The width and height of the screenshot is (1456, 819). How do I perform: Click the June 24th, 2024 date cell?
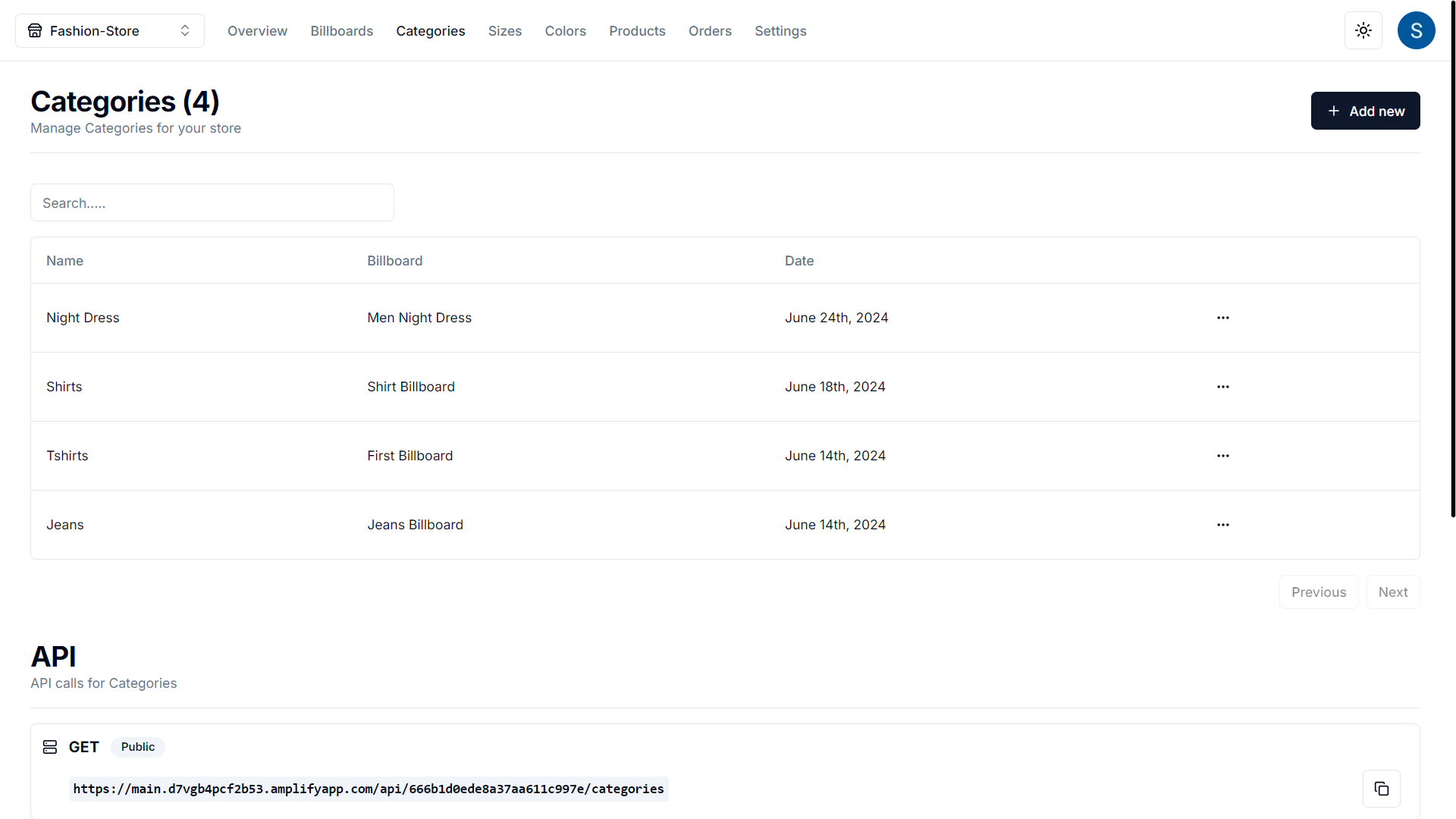836,318
